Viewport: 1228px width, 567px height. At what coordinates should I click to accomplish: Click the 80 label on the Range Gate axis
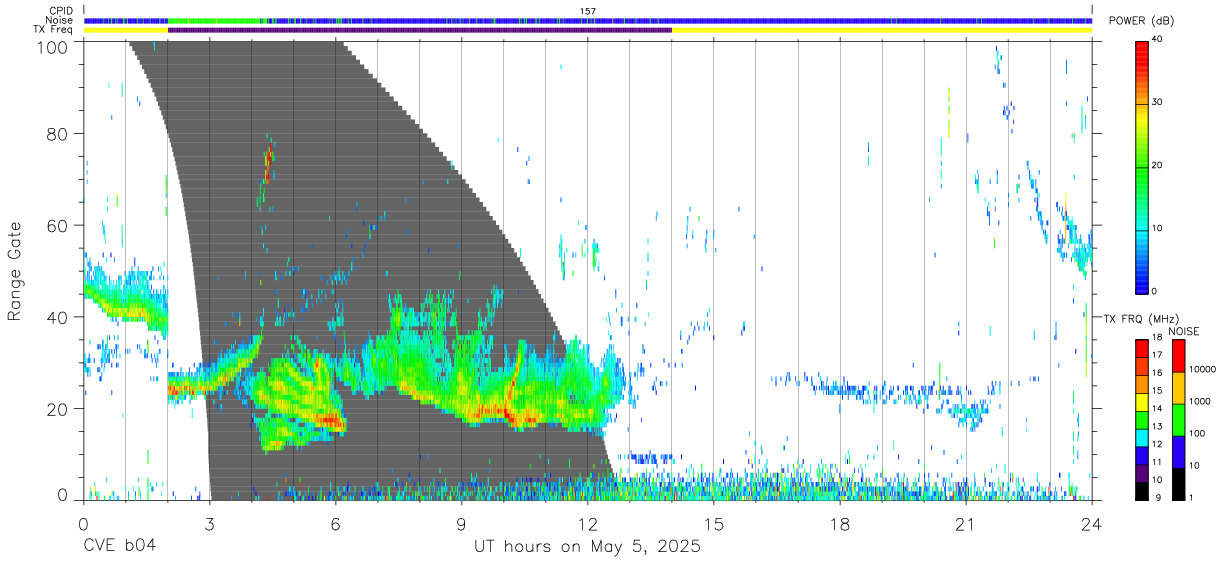click(59, 133)
